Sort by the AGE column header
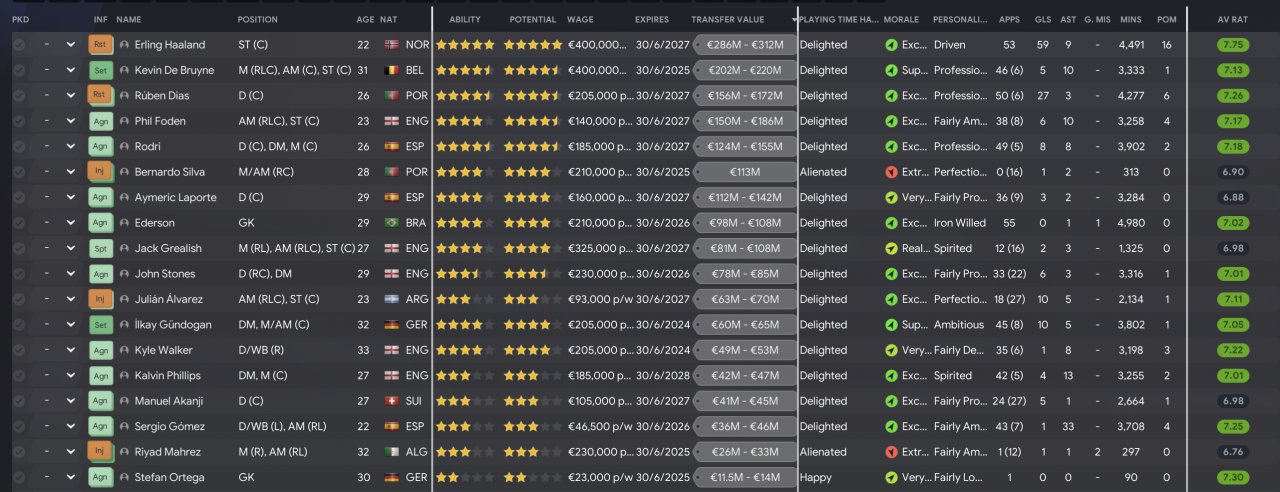Screen dimensions: 1280x492 point(365,20)
